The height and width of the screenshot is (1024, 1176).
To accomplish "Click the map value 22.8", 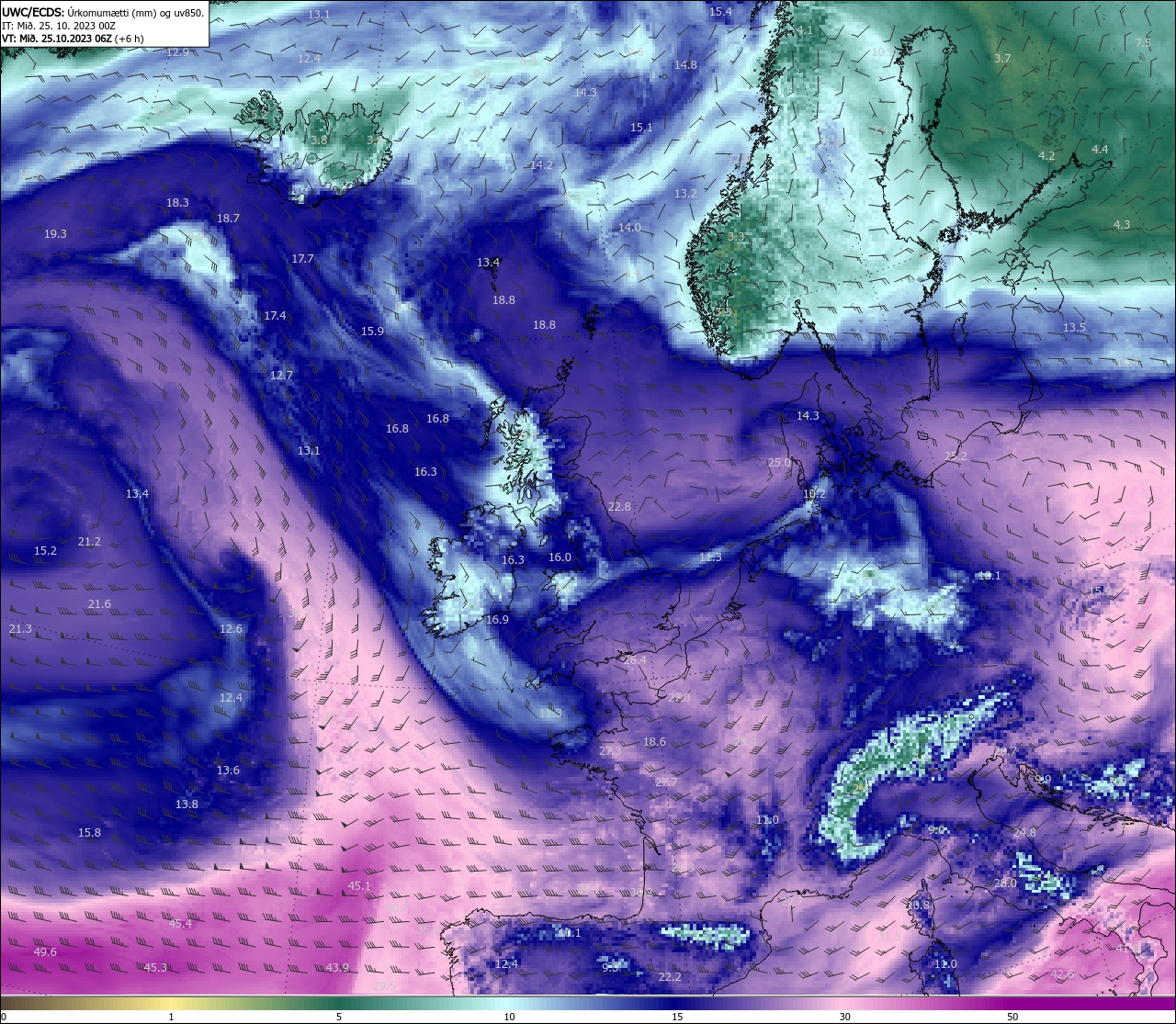I will pyautogui.click(x=619, y=507).
